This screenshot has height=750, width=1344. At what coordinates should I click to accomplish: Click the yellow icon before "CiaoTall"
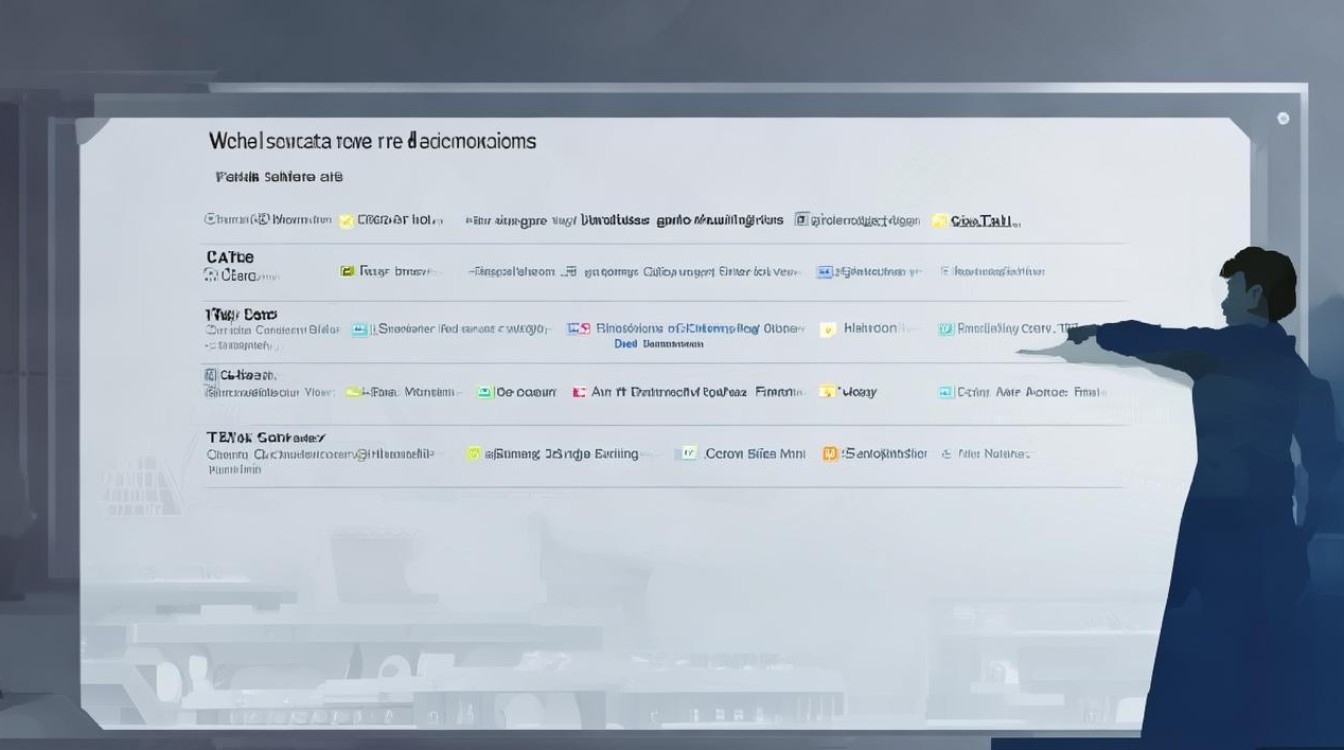click(x=939, y=221)
